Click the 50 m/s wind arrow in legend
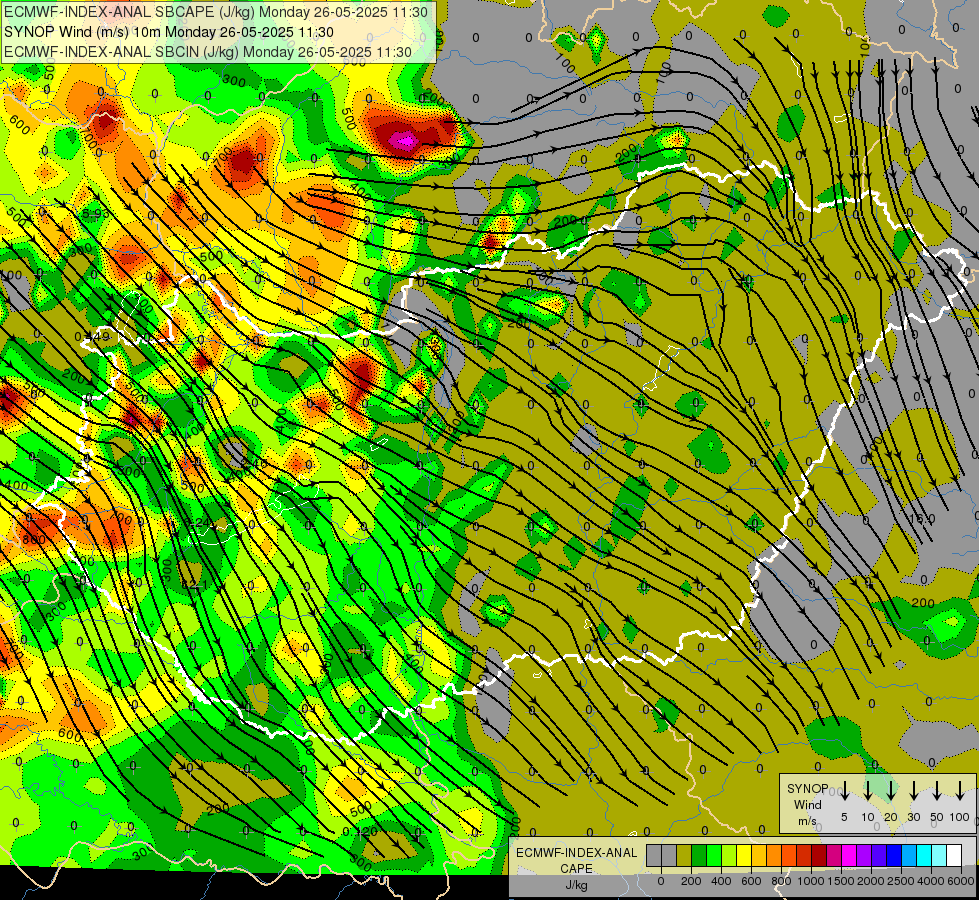The width and height of the screenshot is (979, 900). 937,791
